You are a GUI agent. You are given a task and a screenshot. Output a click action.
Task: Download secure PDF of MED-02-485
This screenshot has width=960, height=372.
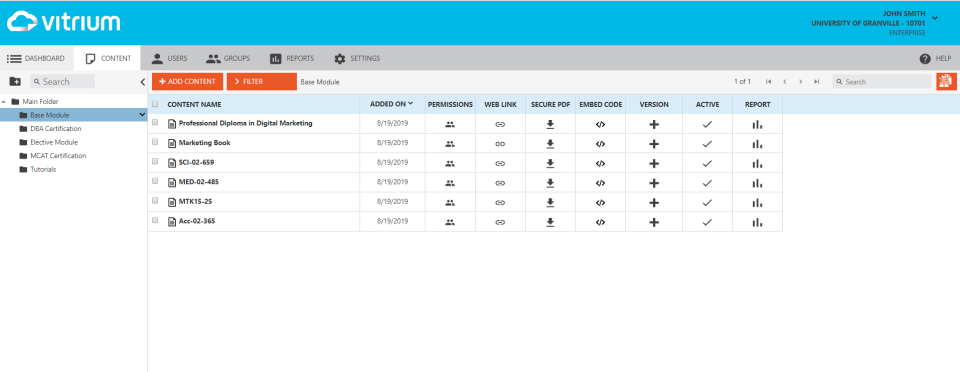550,183
